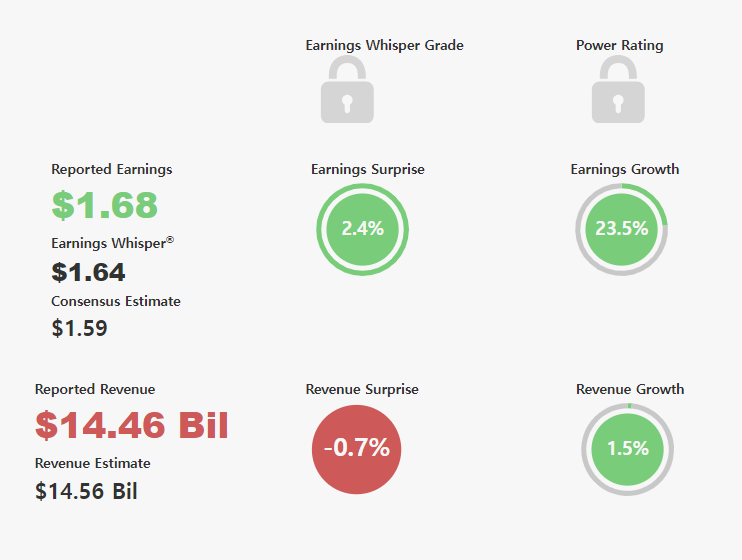The width and height of the screenshot is (742, 560).
Task: Click the -0.7% Revenue Surprise circle
Action: point(356,449)
